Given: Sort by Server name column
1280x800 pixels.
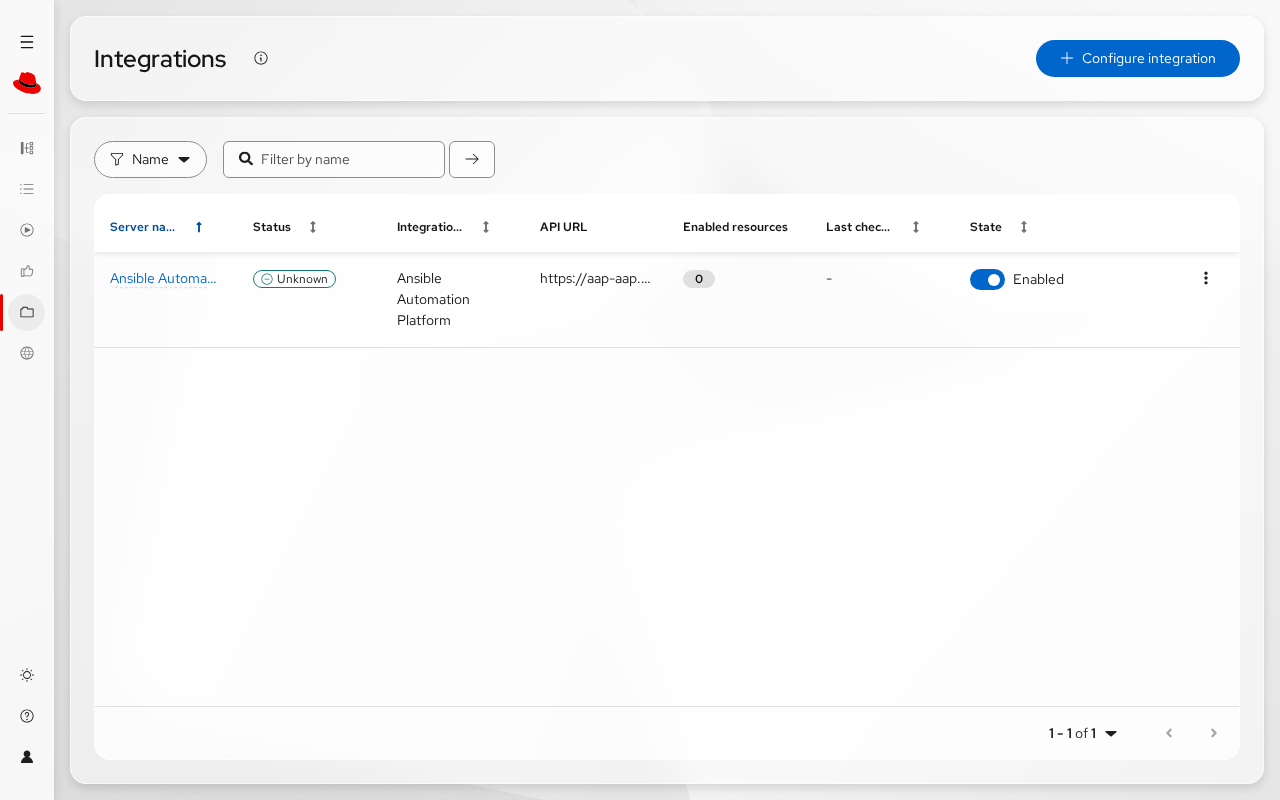Looking at the screenshot, I should click(x=156, y=227).
